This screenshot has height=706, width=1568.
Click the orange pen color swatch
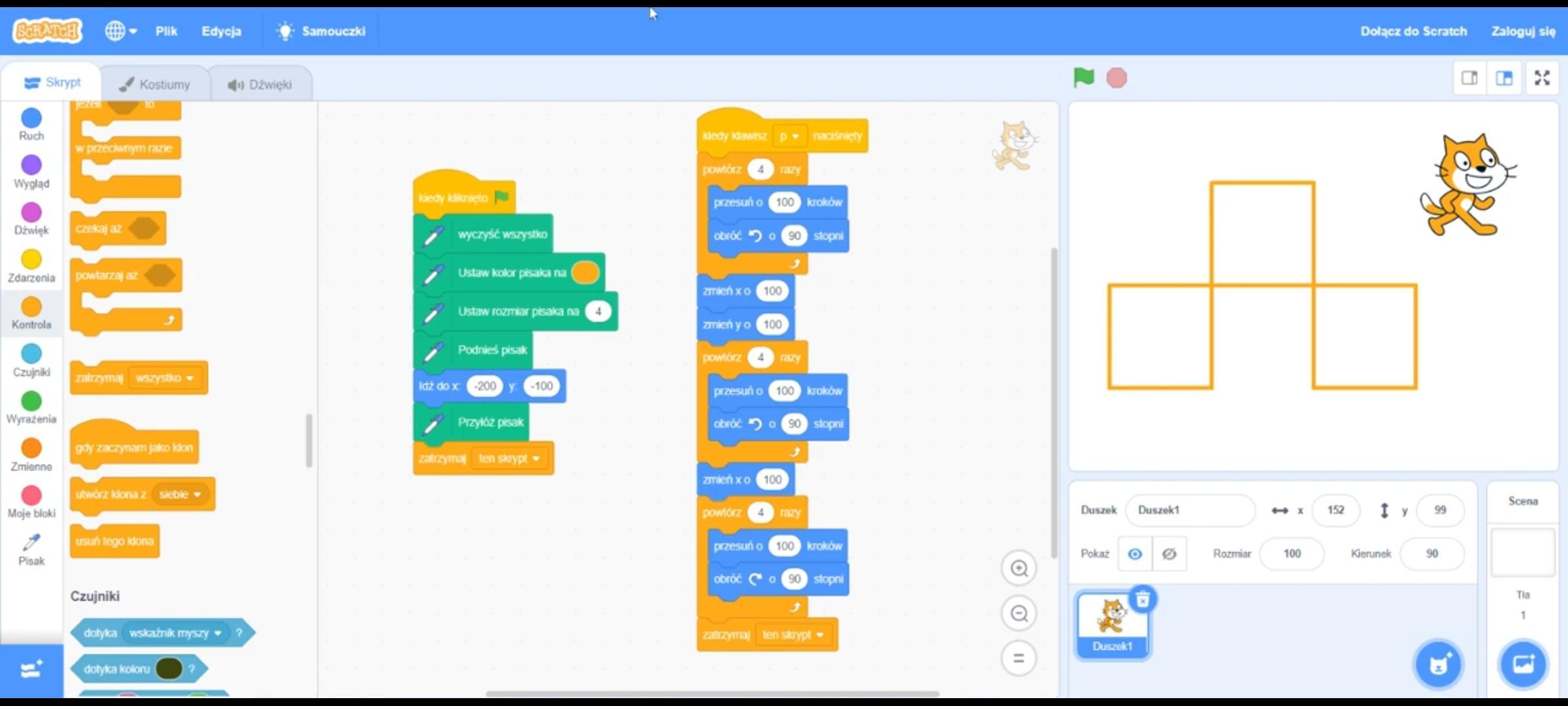point(585,273)
